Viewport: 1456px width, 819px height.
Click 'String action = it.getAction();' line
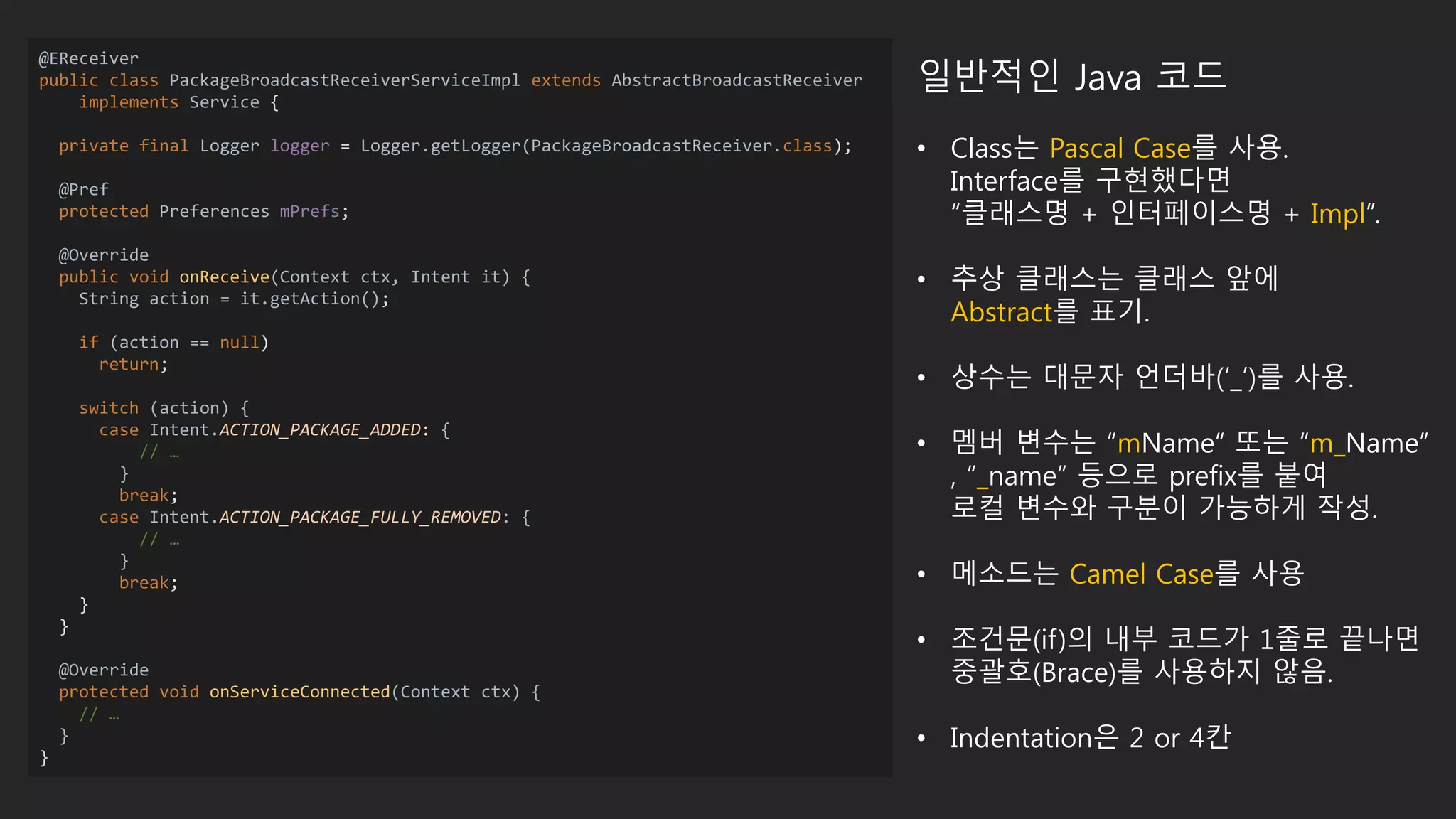235,299
